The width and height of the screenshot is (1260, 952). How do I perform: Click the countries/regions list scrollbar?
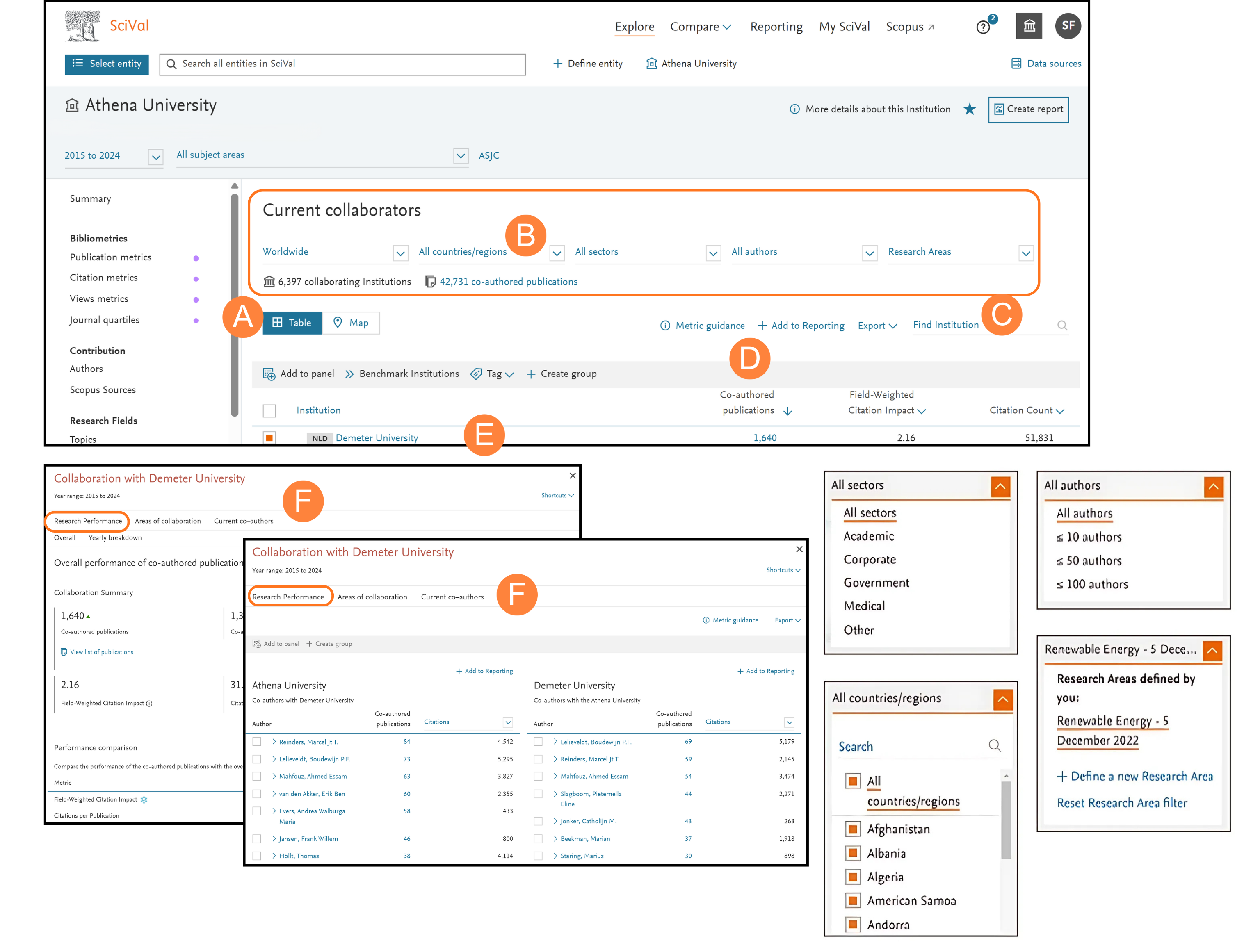coord(1006,820)
